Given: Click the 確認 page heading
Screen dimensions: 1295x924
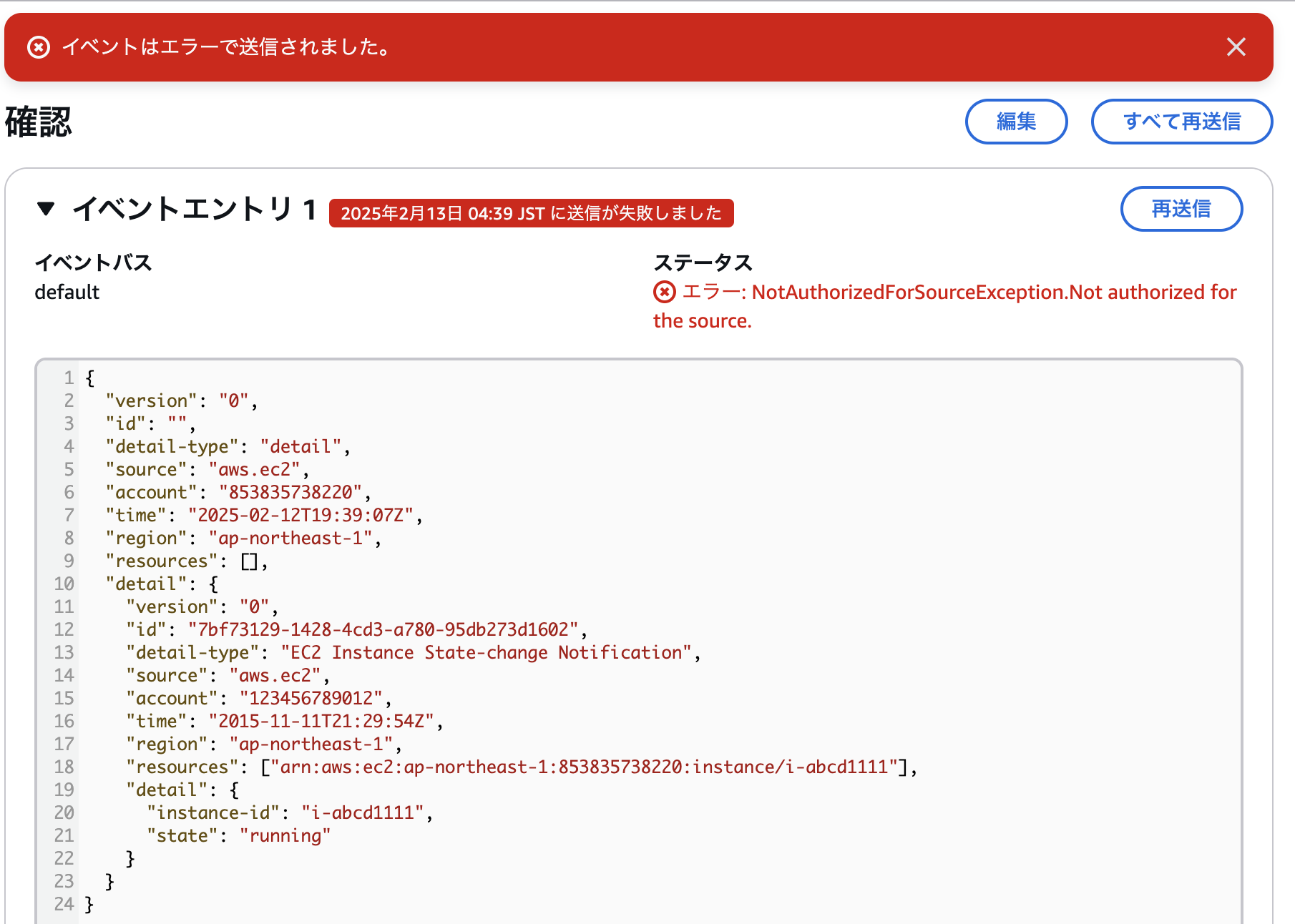Looking at the screenshot, I should coord(39,122).
